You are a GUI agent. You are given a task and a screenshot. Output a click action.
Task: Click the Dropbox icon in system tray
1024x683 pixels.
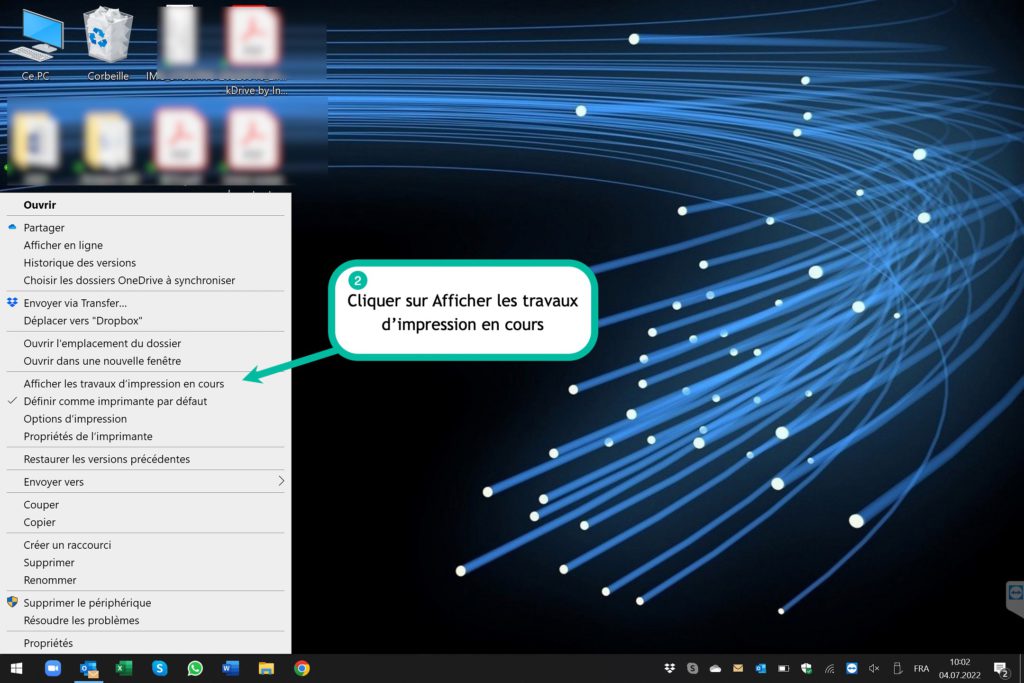(x=669, y=669)
